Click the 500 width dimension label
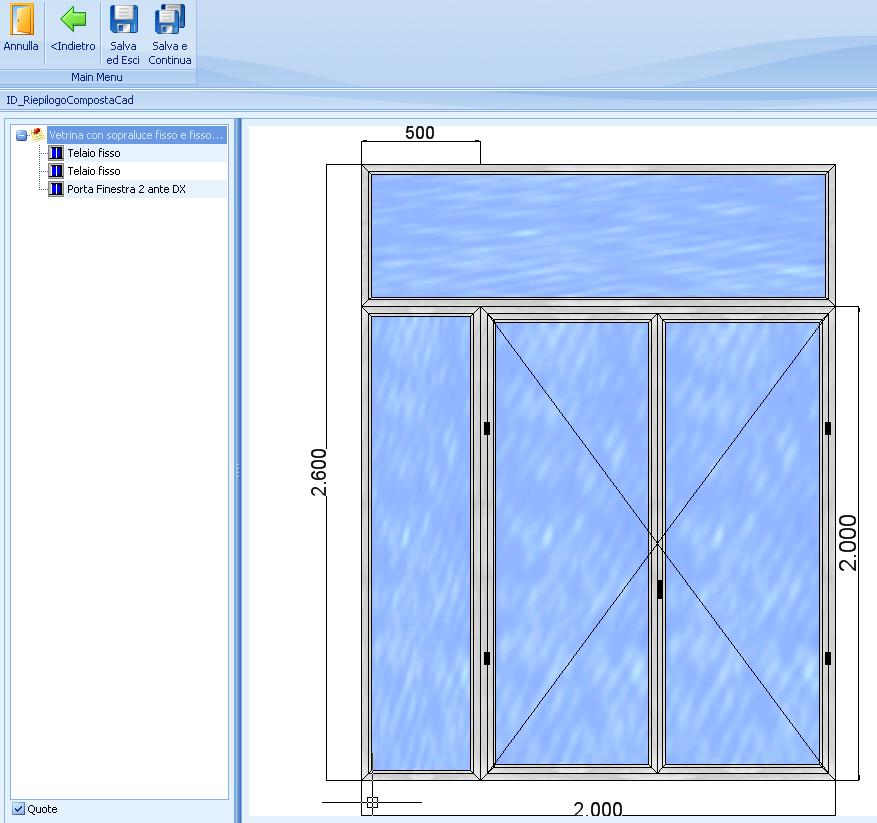Screen dimensions: 877x823 click(x=419, y=133)
